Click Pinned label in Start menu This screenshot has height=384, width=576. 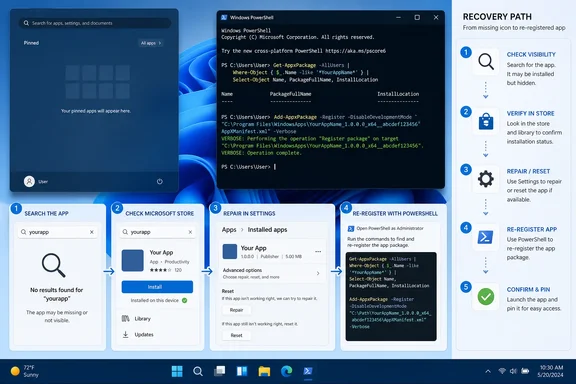(31, 43)
